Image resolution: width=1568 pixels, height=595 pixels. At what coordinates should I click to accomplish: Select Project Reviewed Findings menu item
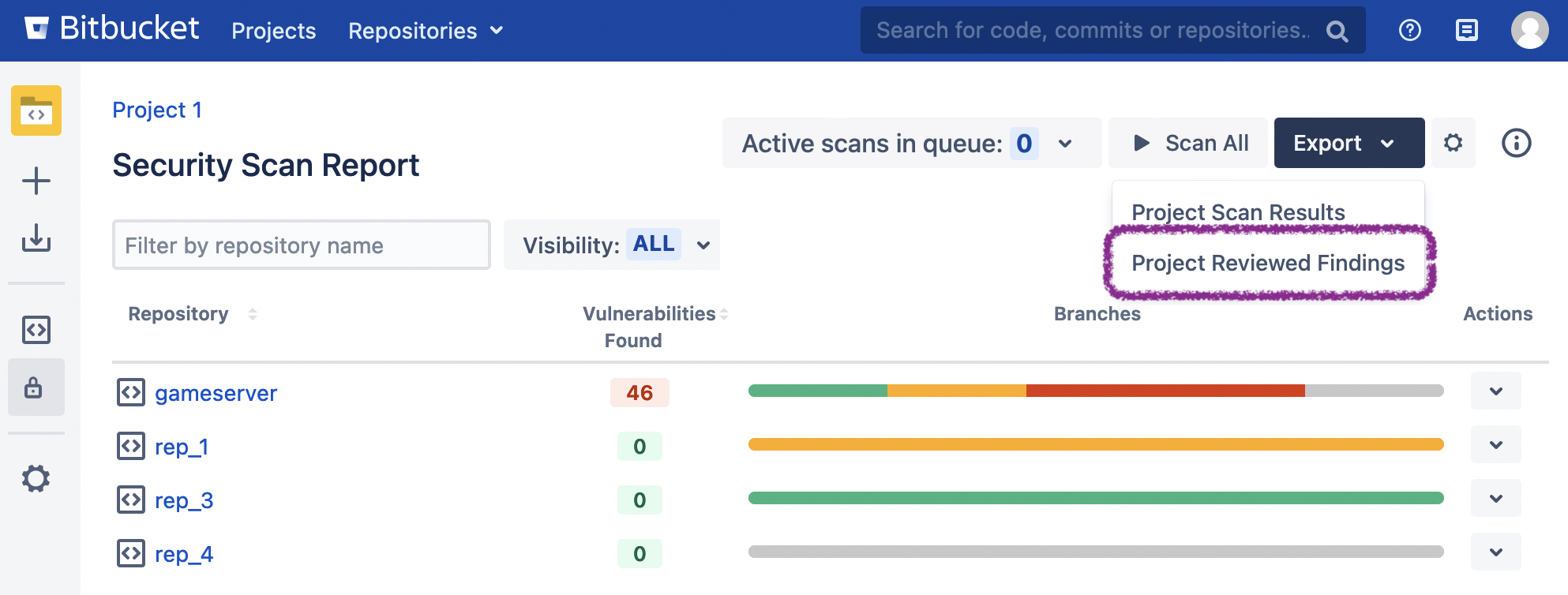[x=1267, y=263]
